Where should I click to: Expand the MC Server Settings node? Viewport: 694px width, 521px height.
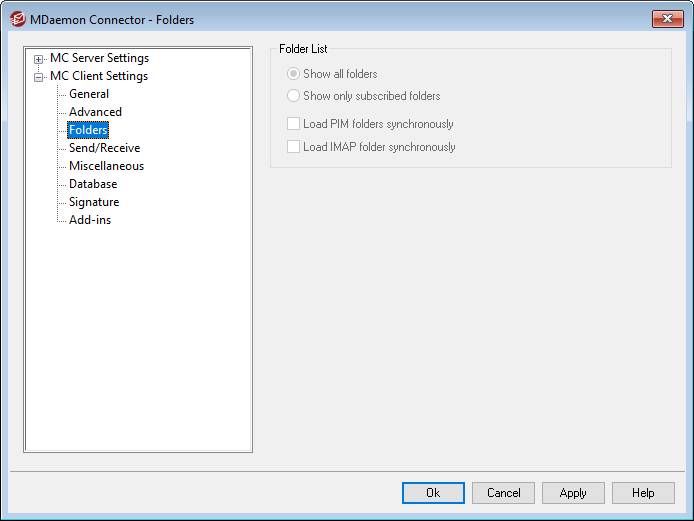pyautogui.click(x=38, y=59)
